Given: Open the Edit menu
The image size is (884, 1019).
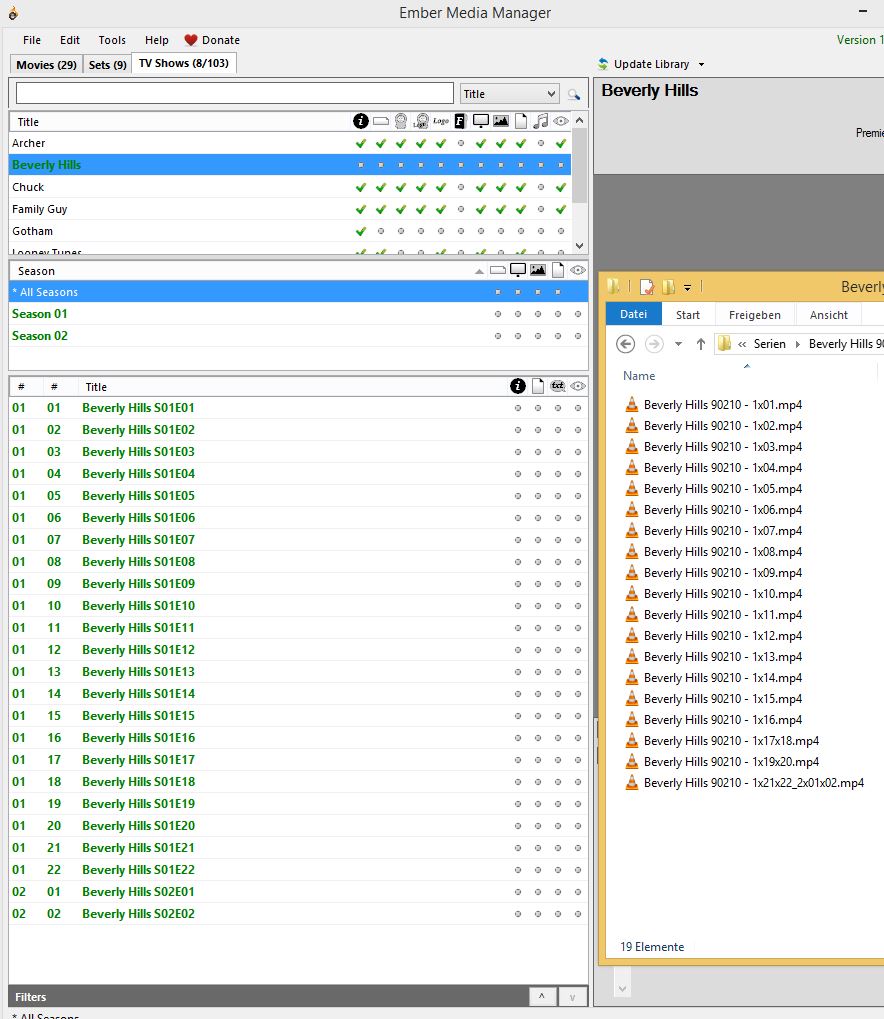Looking at the screenshot, I should coord(70,40).
